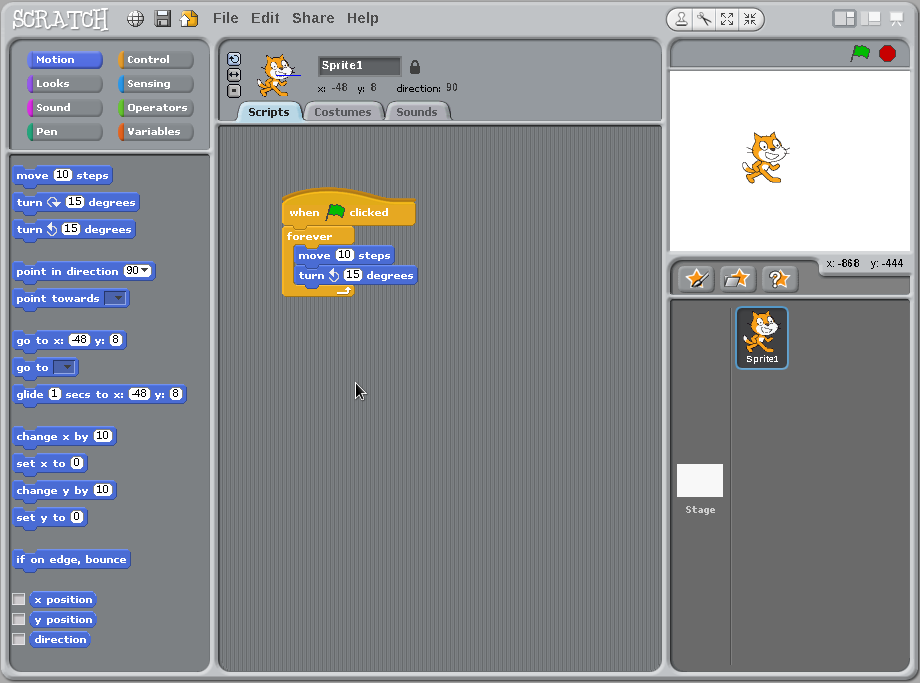The width and height of the screenshot is (920, 683).
Task: Select the duplicate stamp tool
Action: coord(681,19)
